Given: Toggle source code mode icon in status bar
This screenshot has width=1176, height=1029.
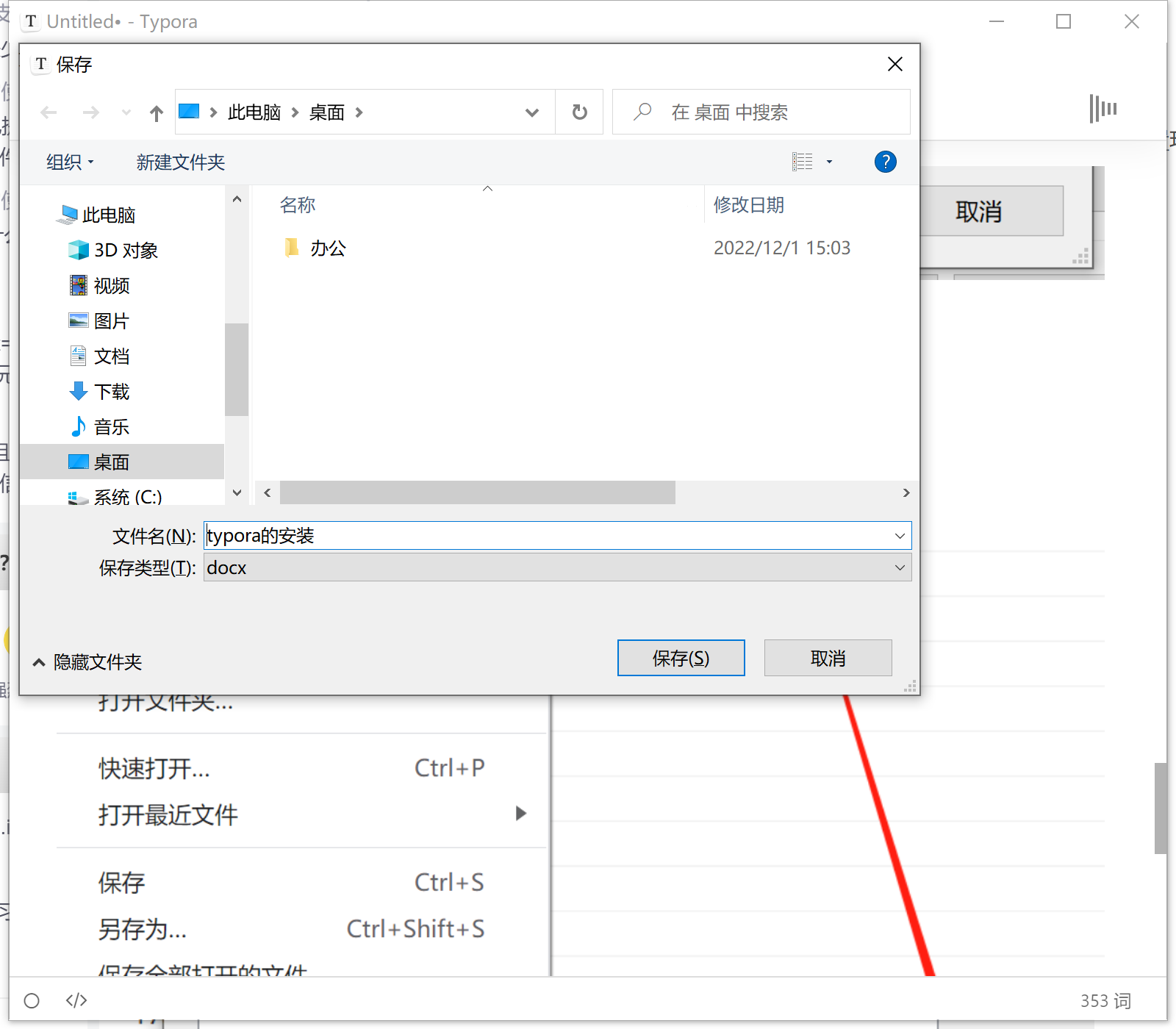Looking at the screenshot, I should [76, 1000].
